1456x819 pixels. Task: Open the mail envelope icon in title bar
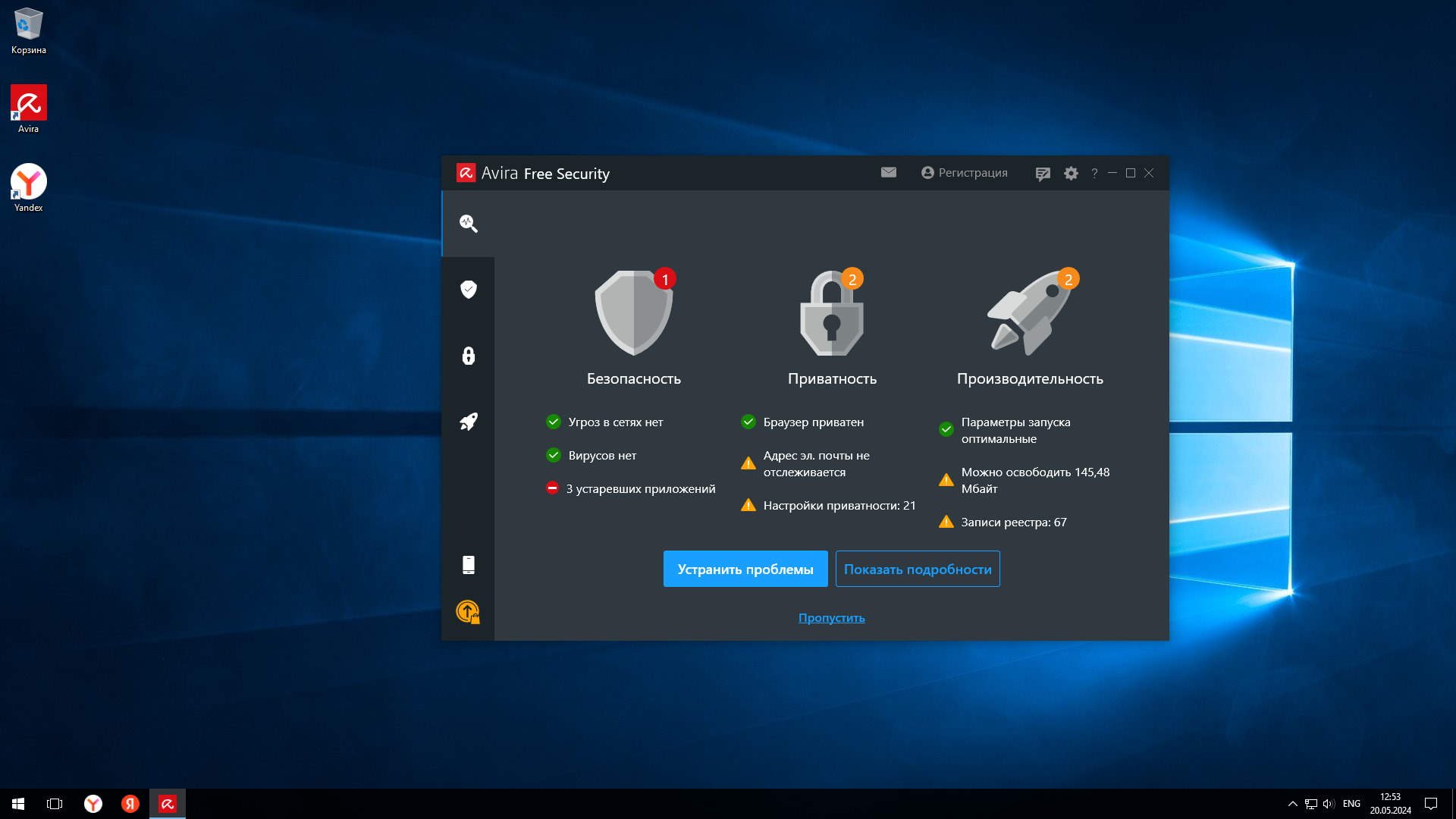(889, 173)
